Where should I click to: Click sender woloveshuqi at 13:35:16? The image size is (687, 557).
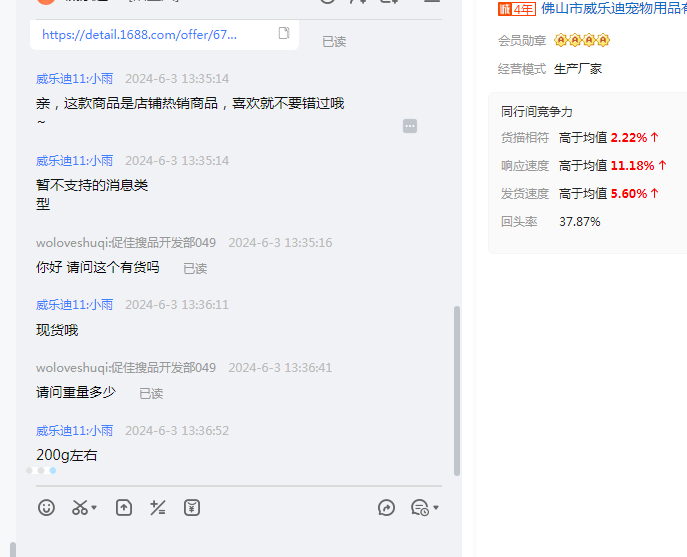[126, 242]
